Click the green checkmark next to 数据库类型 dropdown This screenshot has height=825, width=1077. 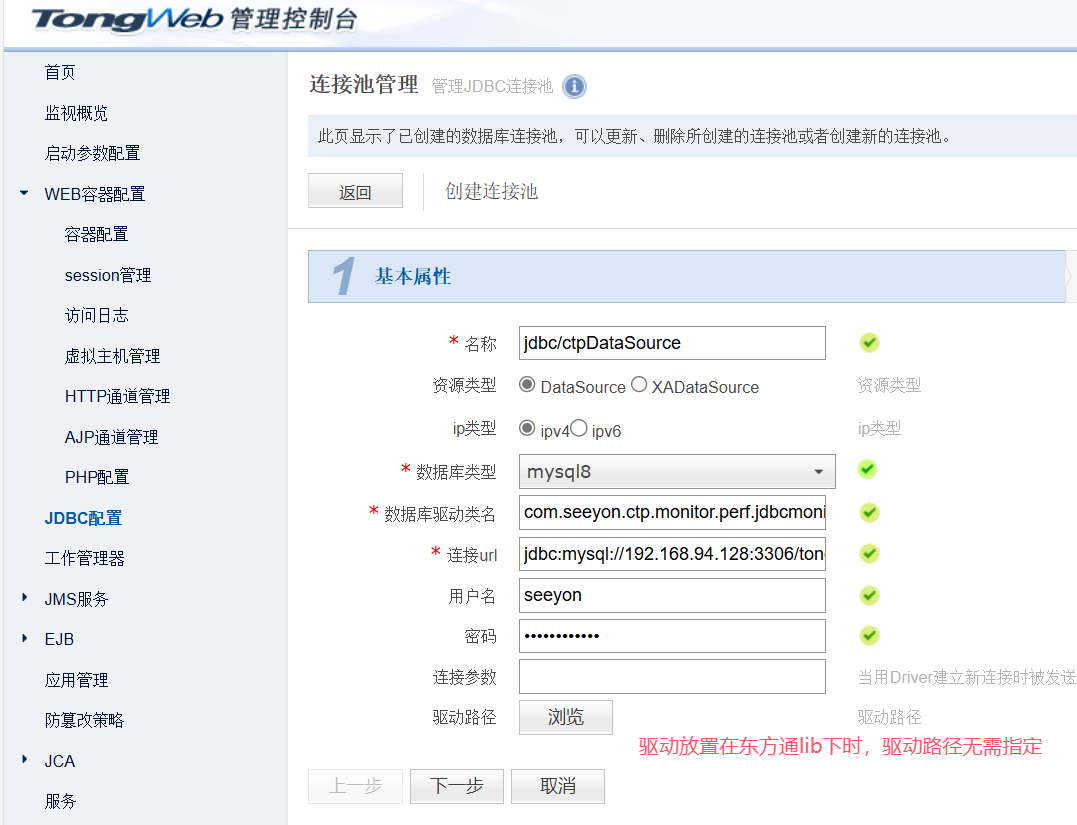(x=868, y=469)
